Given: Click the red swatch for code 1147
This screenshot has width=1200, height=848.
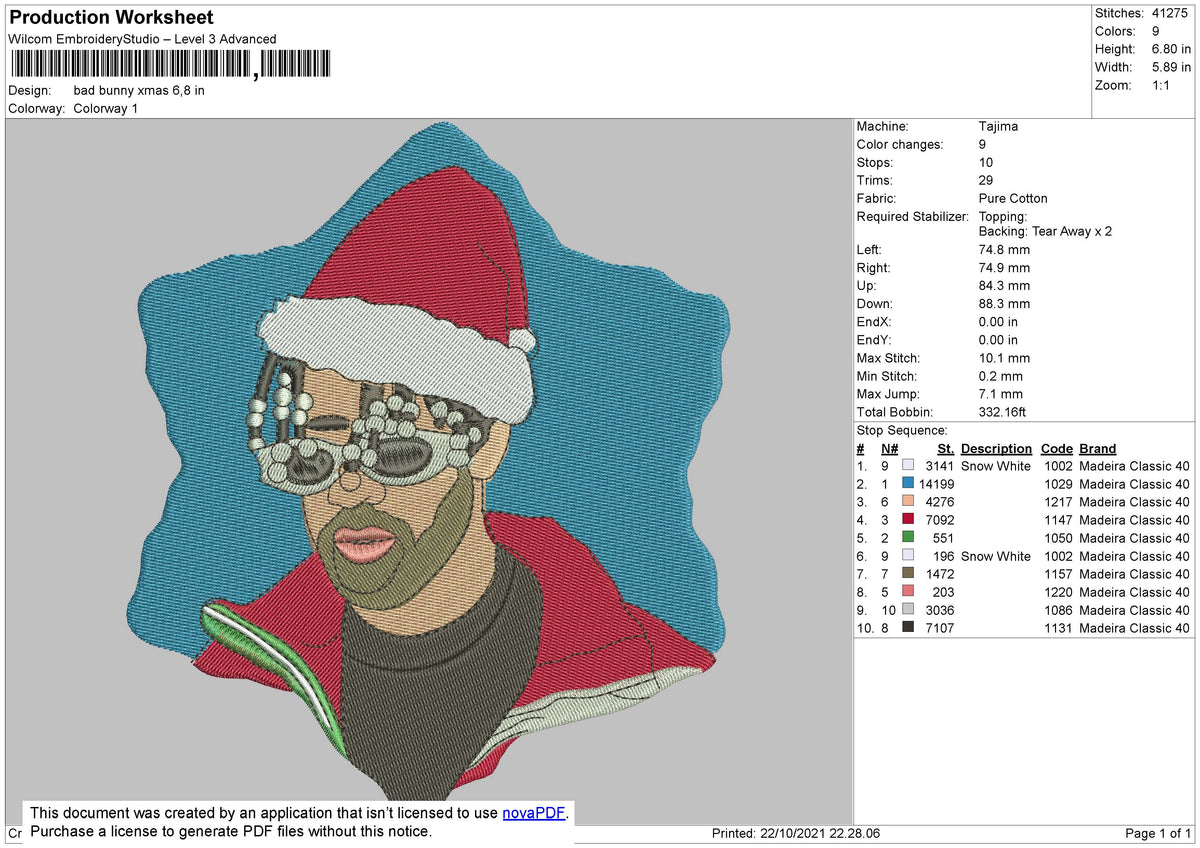Looking at the screenshot, I should coord(908,520).
